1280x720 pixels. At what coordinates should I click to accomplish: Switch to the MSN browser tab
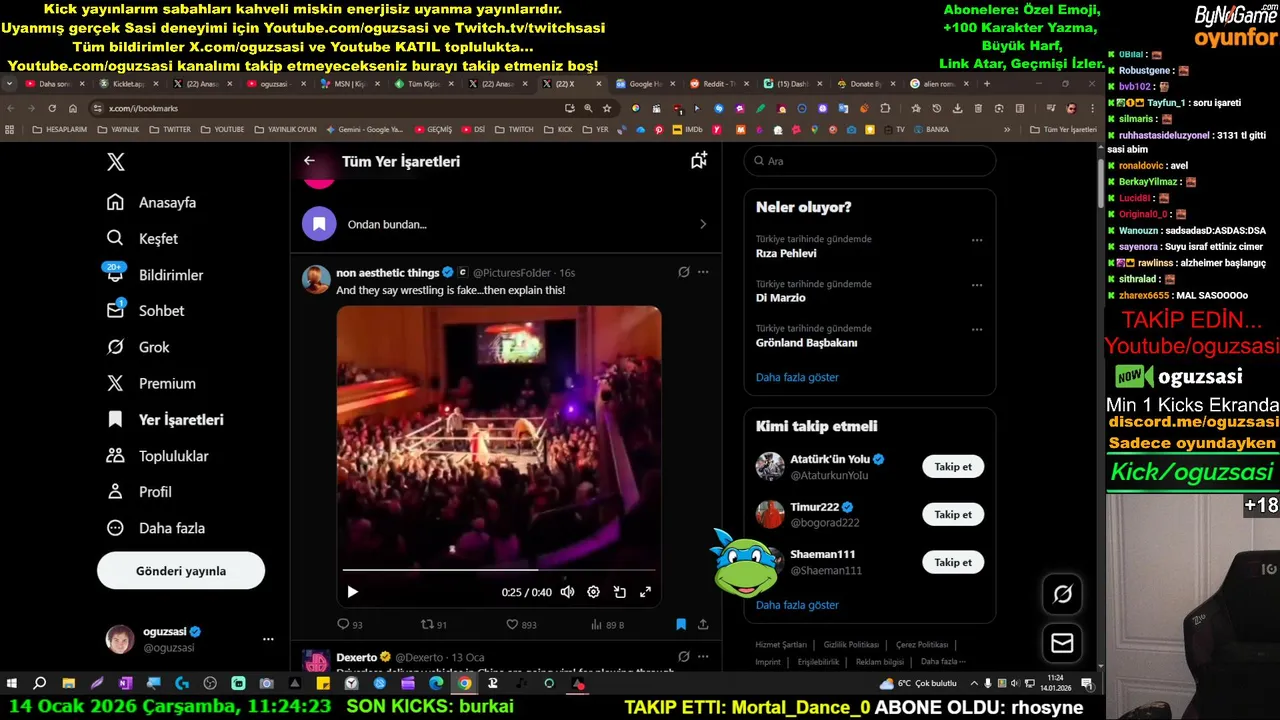tap(350, 84)
